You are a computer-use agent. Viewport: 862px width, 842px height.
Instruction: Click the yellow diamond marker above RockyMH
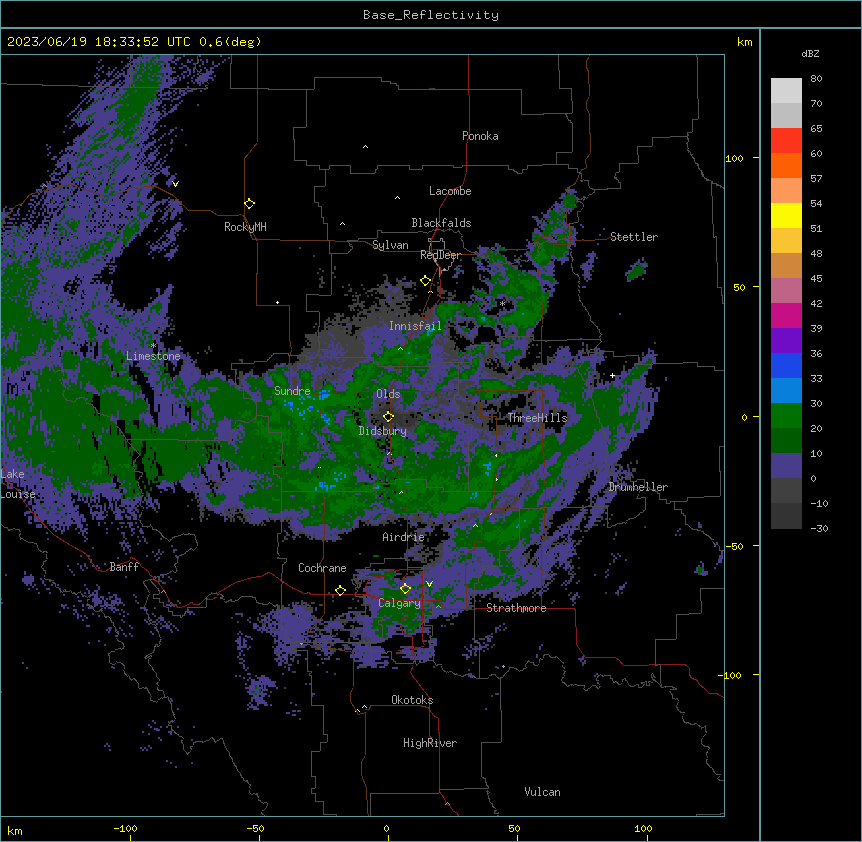[x=250, y=204]
